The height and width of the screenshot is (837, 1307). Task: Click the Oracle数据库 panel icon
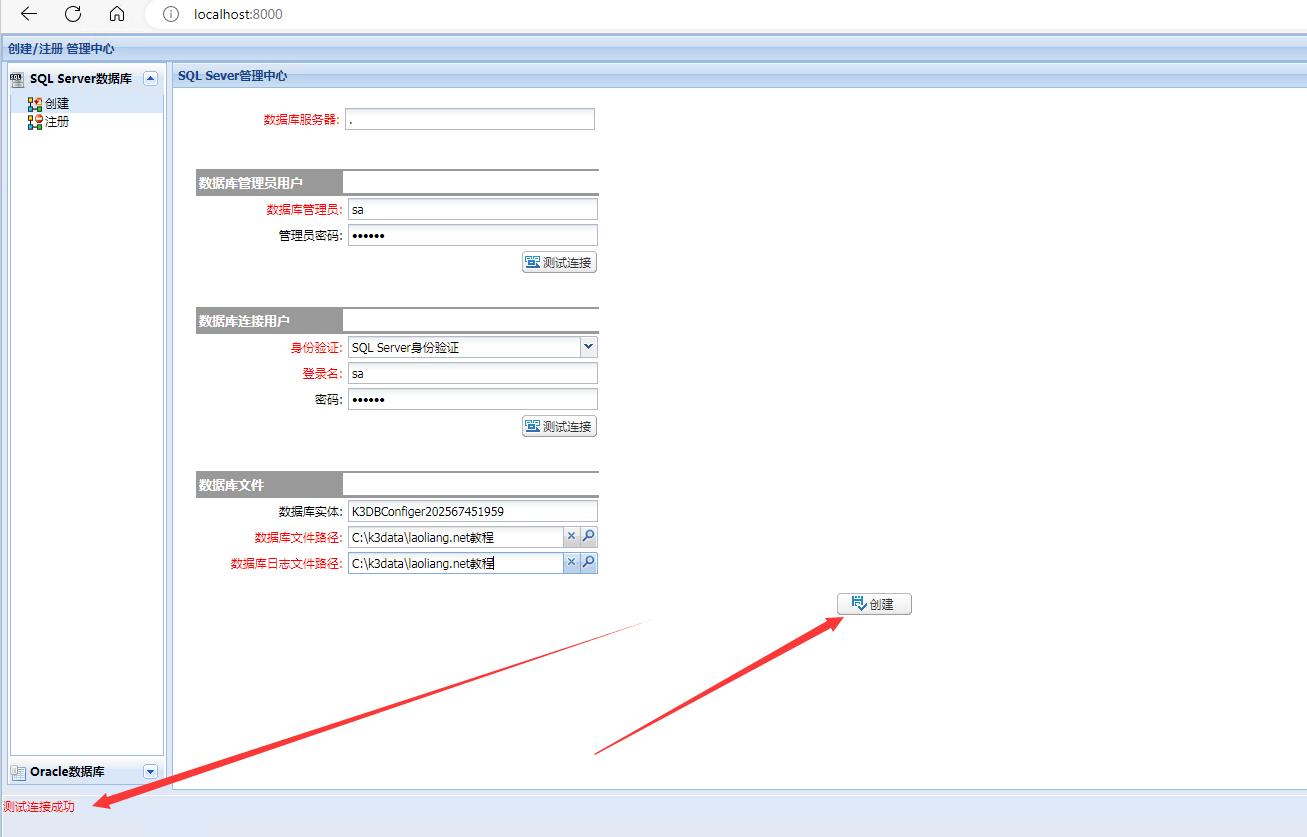17,771
